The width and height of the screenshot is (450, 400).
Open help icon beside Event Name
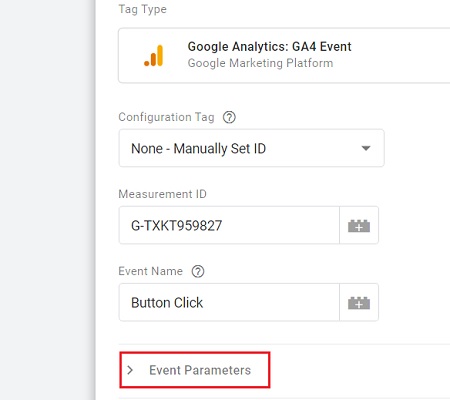[198, 271]
